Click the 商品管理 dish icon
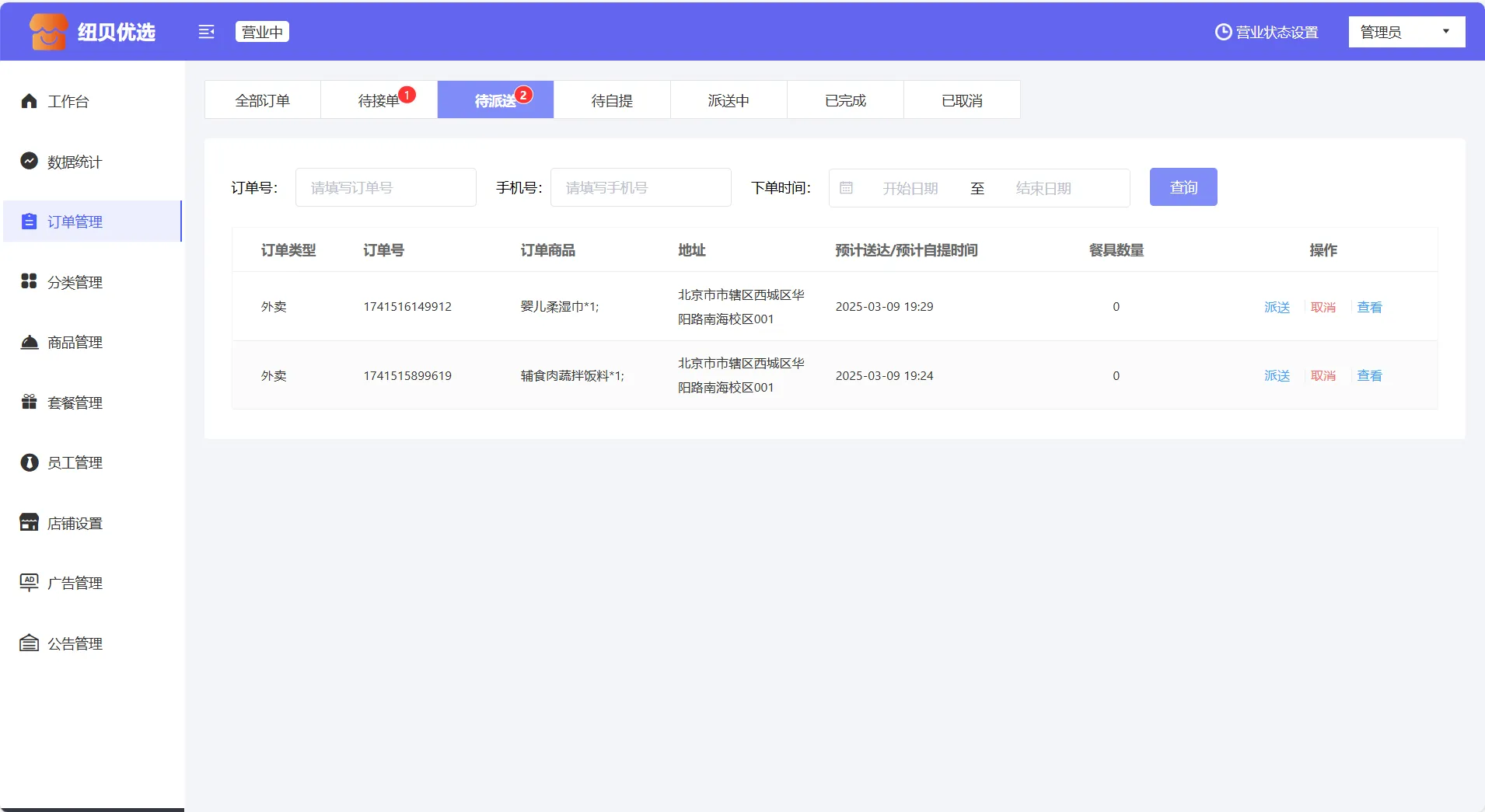 (29, 342)
